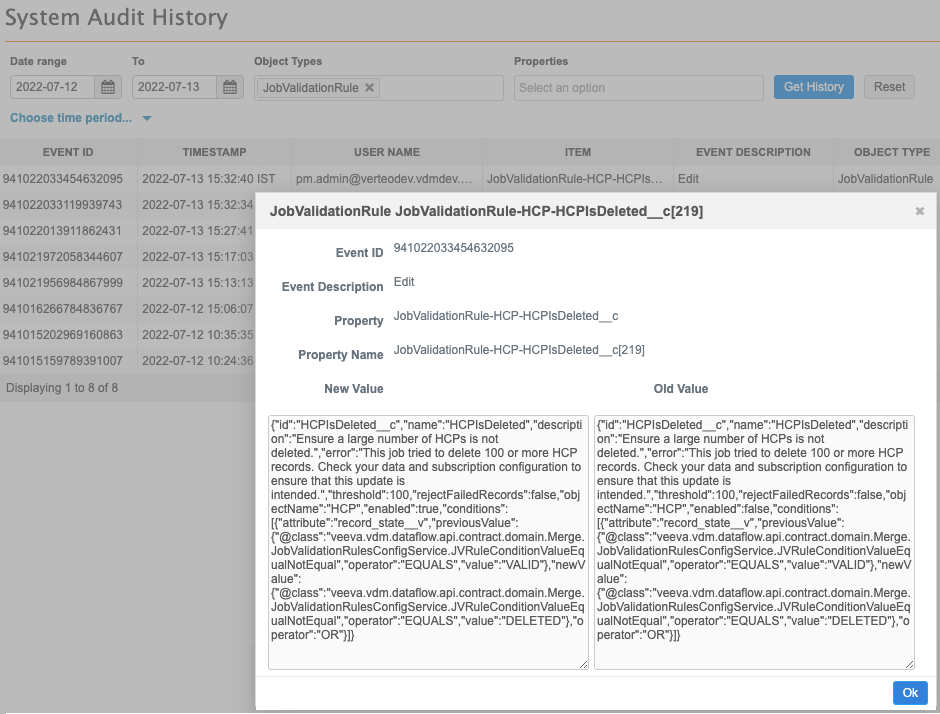The image size is (940, 714).
Task: Sort by the Object Type column header
Action: pos(891,153)
